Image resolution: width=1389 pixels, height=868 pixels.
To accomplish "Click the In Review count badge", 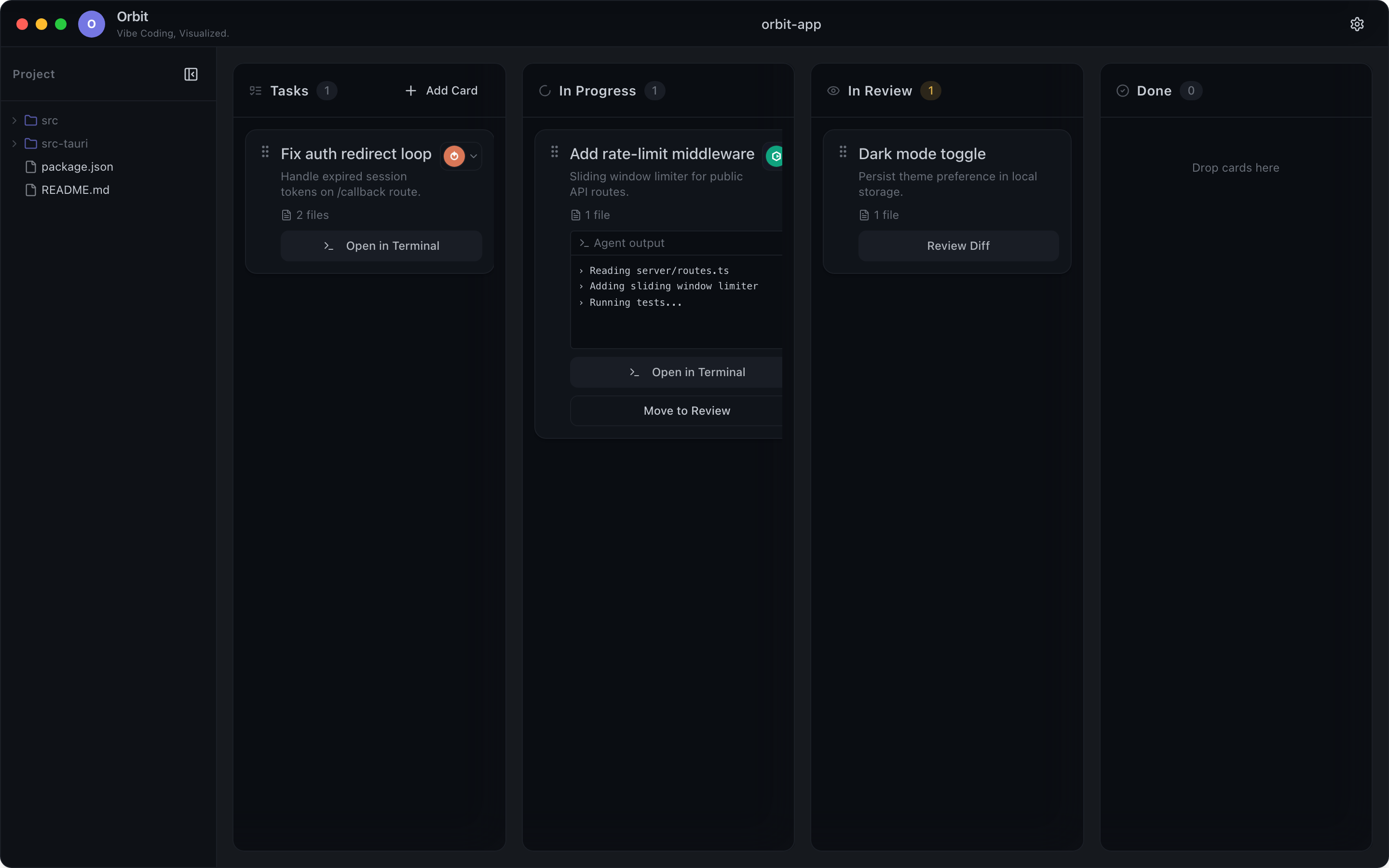I will pos(930,91).
